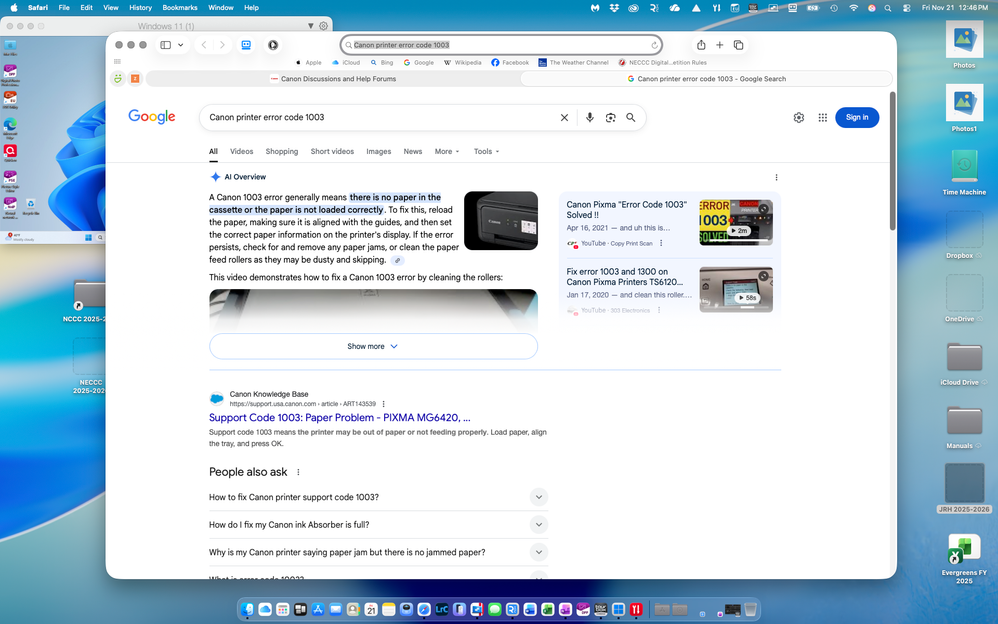The height and width of the screenshot is (624, 998).
Task: Click the Google voice search microphone icon
Action: [x=590, y=118]
